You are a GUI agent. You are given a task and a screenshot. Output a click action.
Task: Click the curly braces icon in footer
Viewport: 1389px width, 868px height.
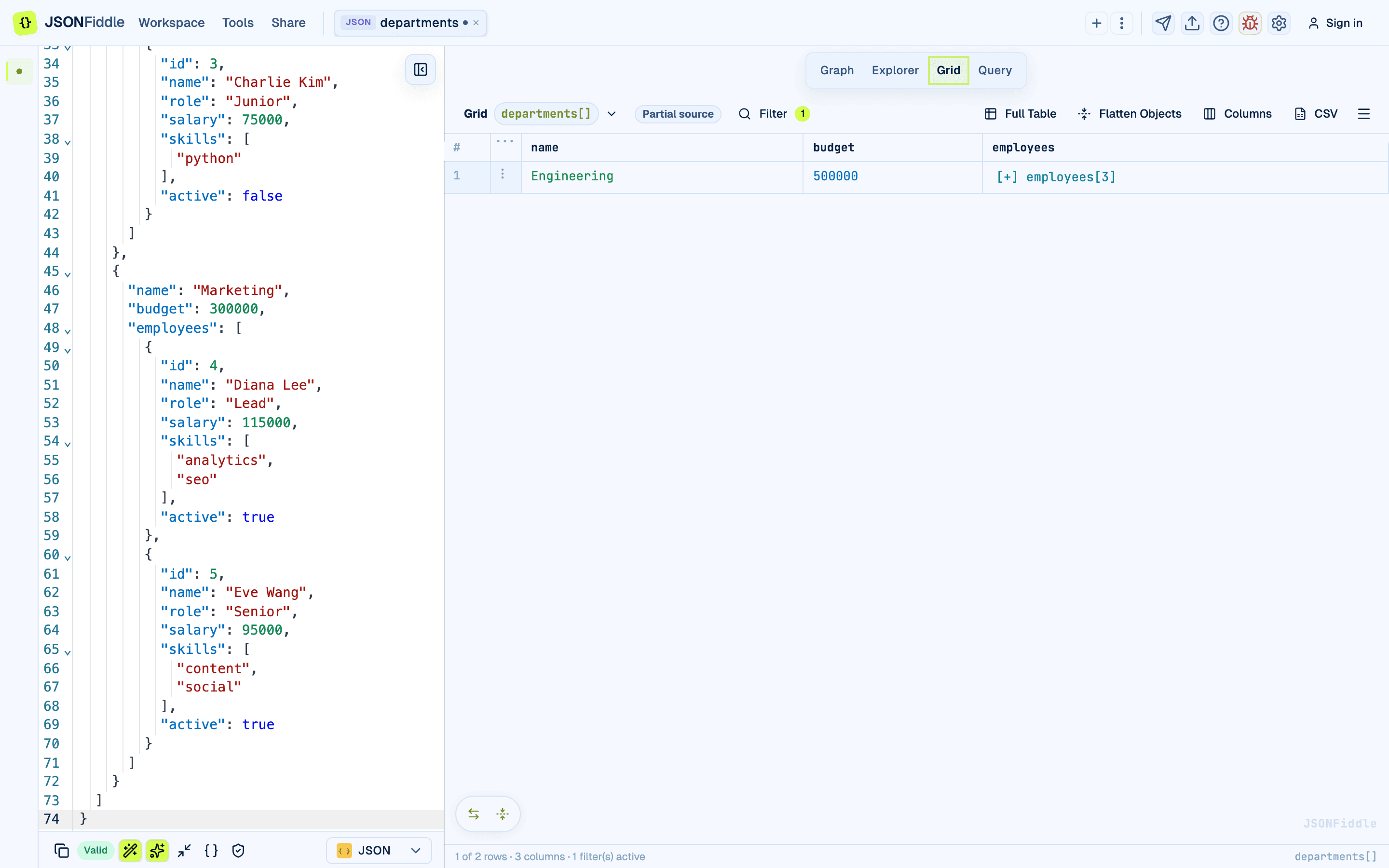coord(211,850)
